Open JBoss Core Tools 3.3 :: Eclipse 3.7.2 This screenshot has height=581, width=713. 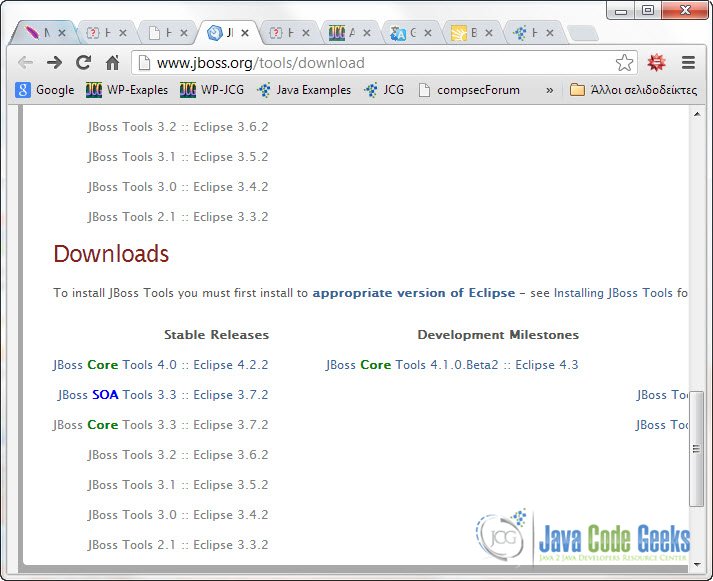coord(161,425)
